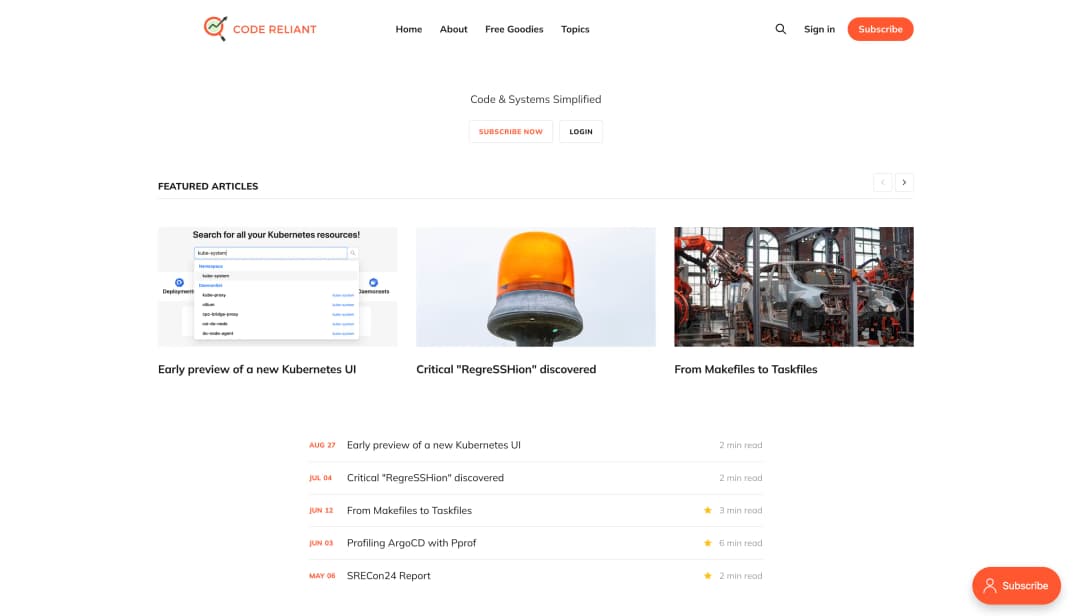The height and width of the screenshot is (616, 1080).
Task: Click the floating Subscribe portal button
Action: click(x=1016, y=585)
